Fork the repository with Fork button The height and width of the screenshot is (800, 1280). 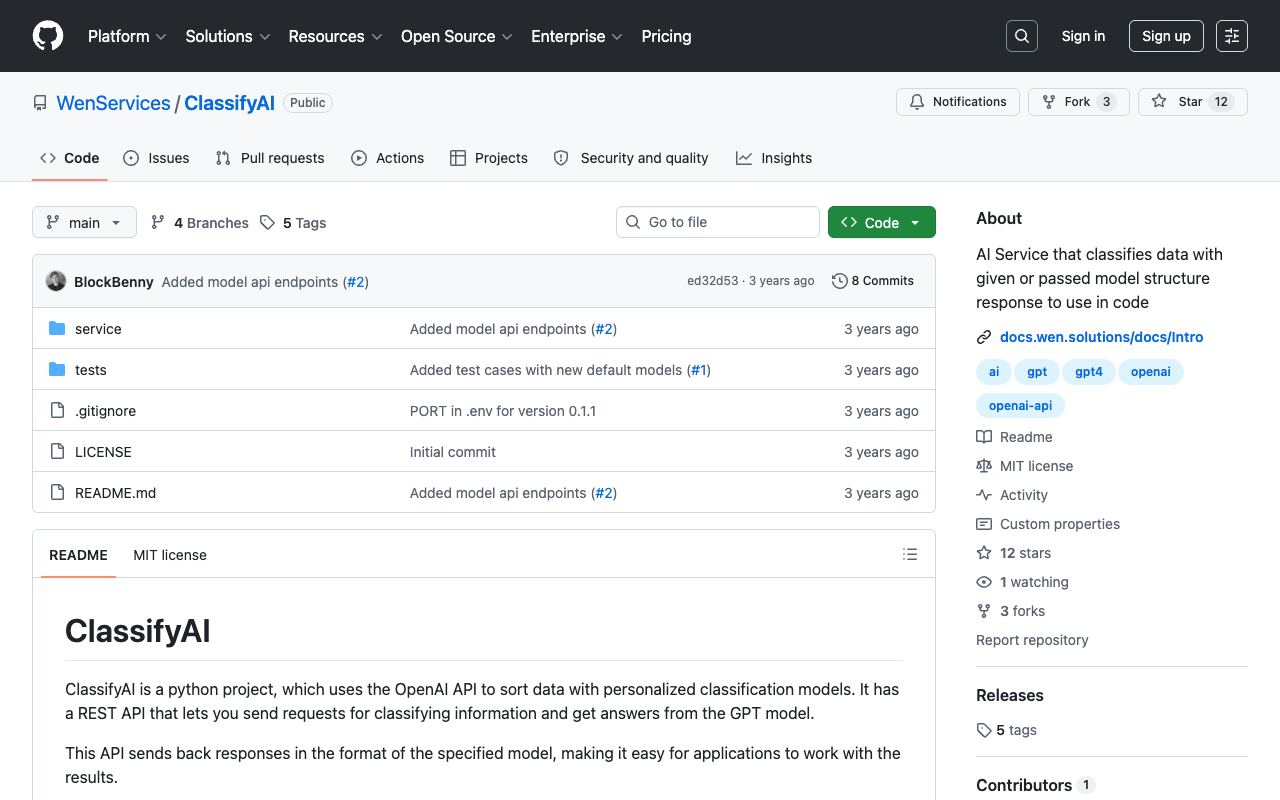pos(1078,102)
